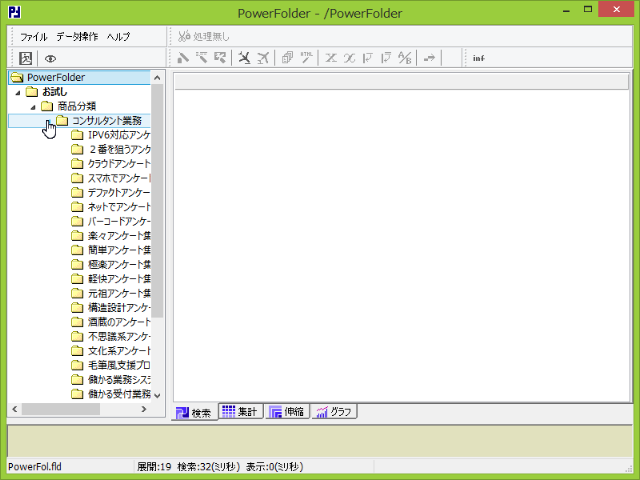
Task: Click the PJ application icon in title bar
Action: tap(15, 12)
